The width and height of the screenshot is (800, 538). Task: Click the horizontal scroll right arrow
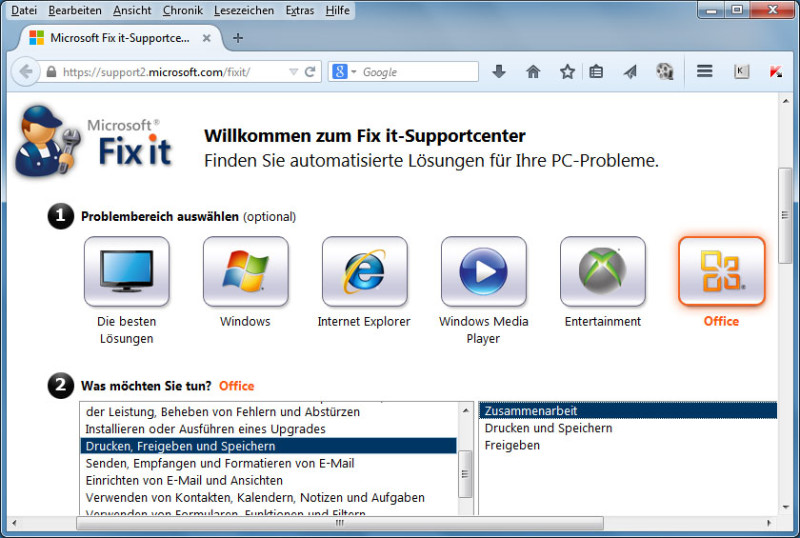coord(769,523)
